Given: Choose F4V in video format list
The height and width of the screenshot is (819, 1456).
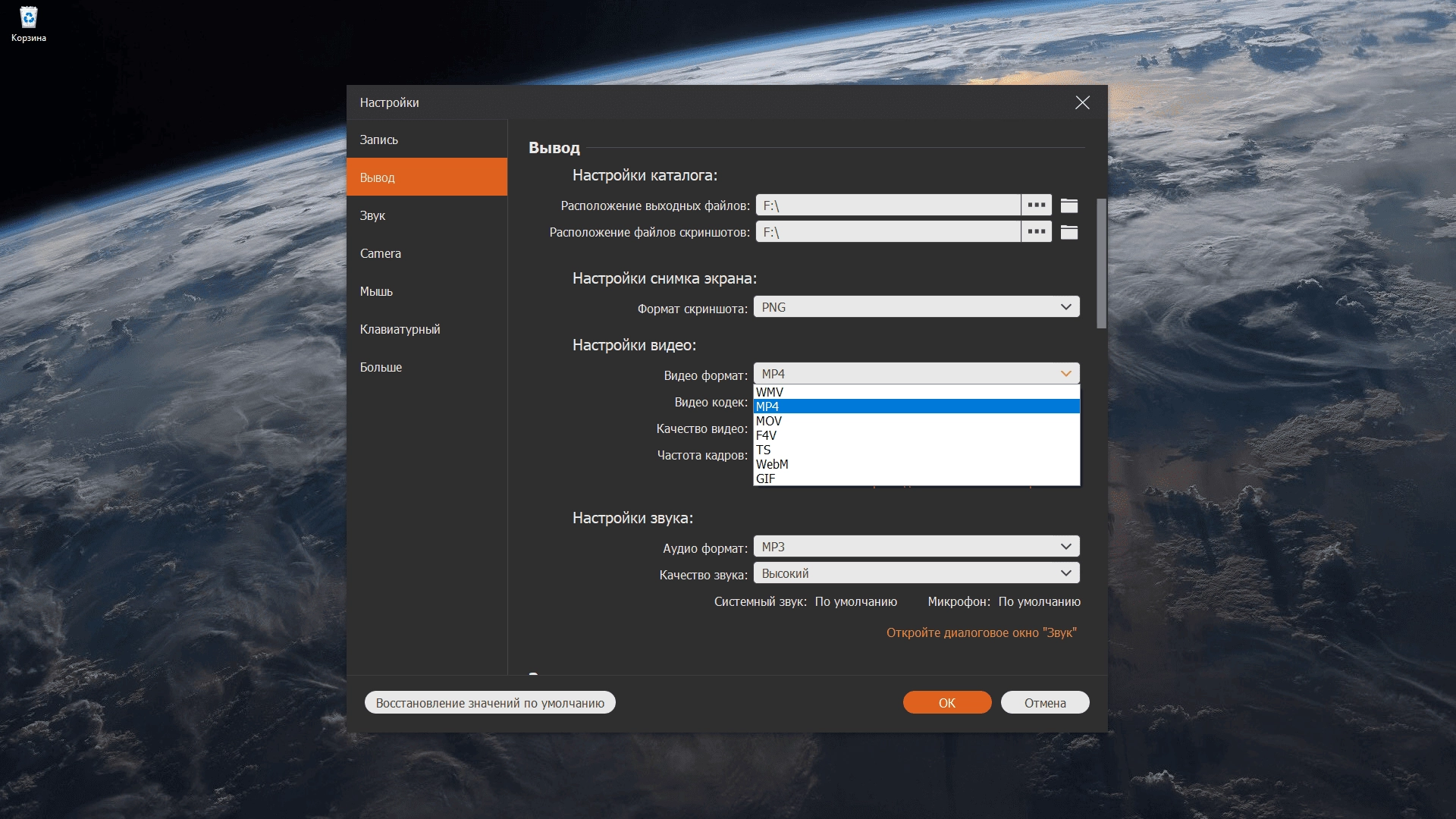Looking at the screenshot, I should click(916, 435).
